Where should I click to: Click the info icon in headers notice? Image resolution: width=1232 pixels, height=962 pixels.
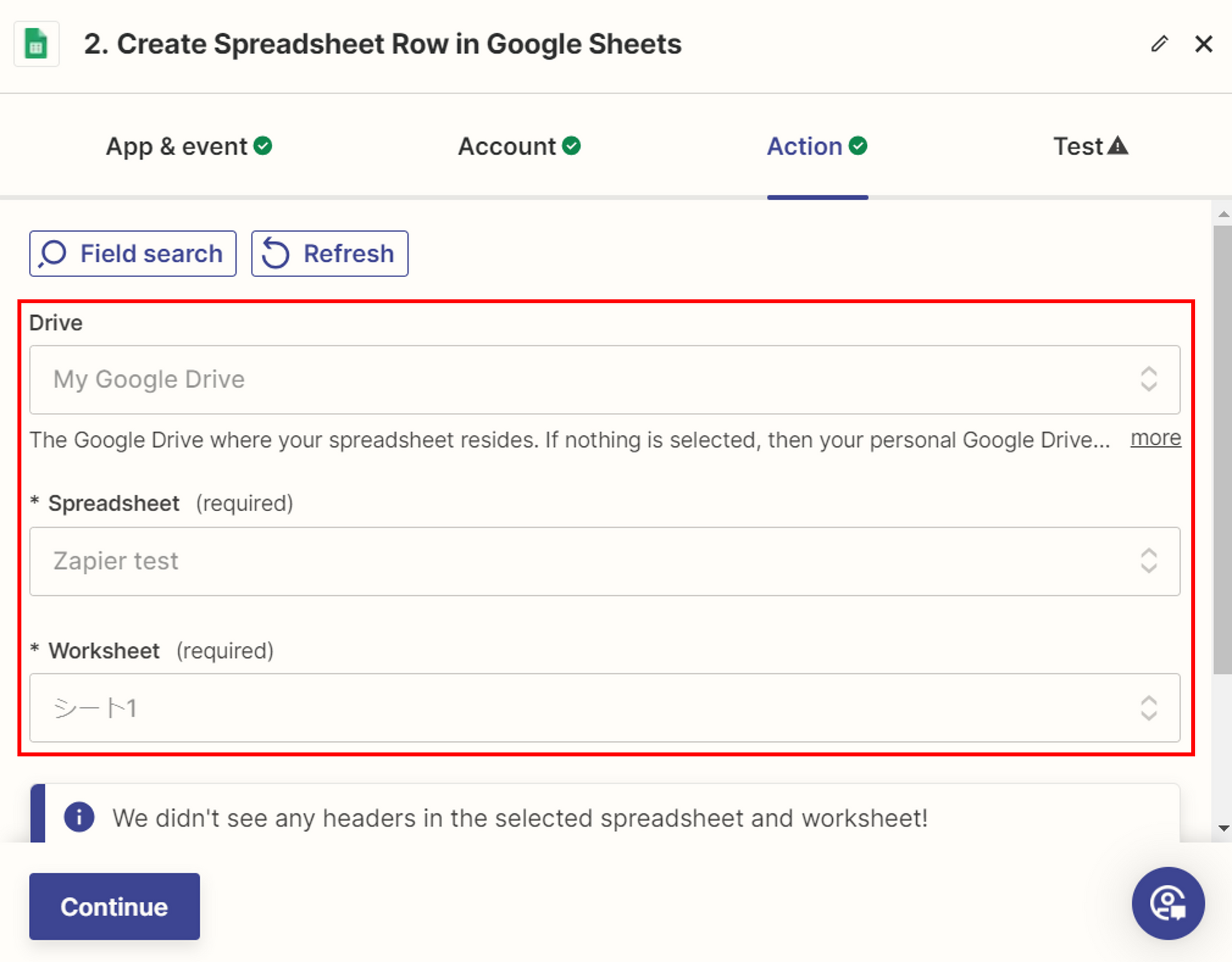click(79, 818)
